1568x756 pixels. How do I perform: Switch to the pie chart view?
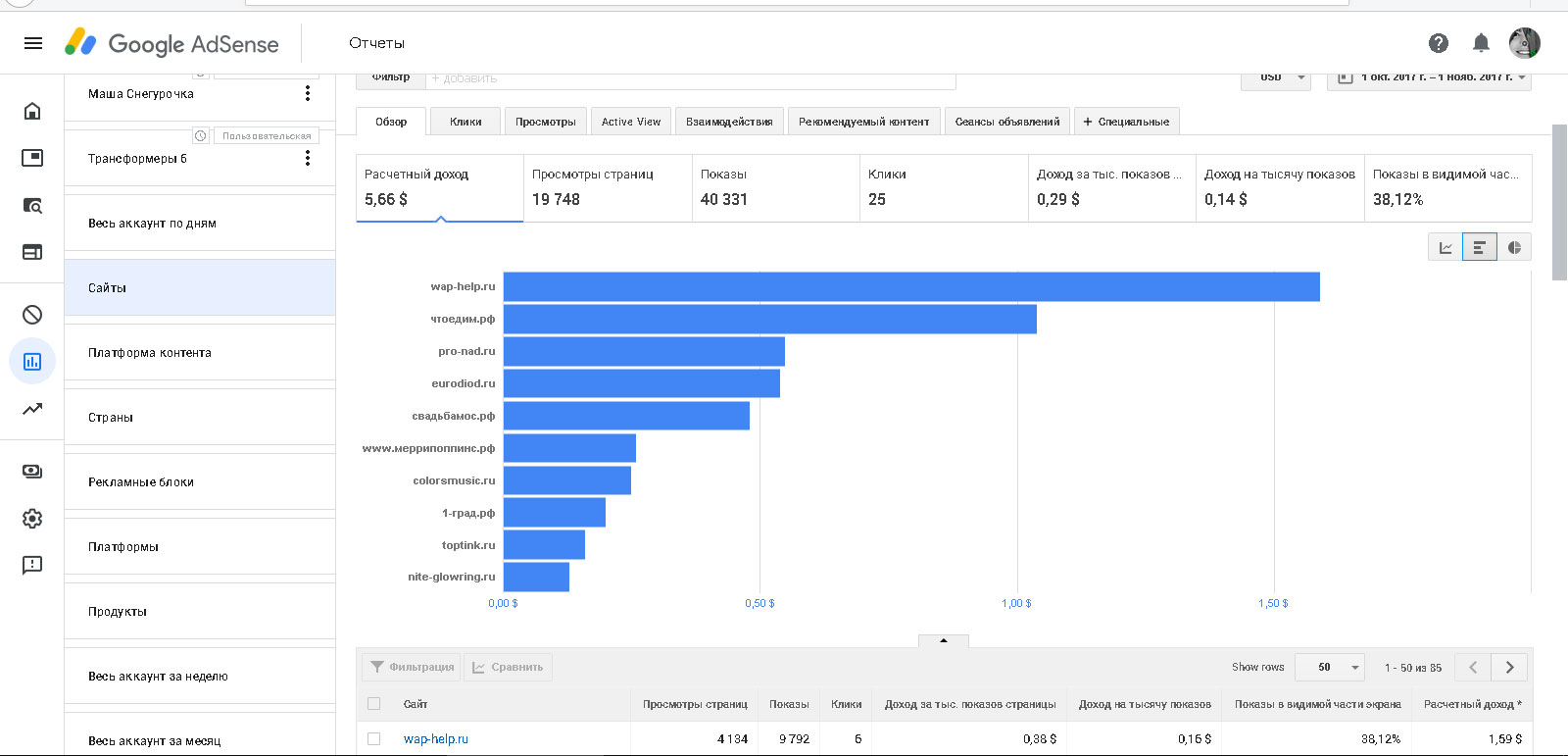(1514, 247)
